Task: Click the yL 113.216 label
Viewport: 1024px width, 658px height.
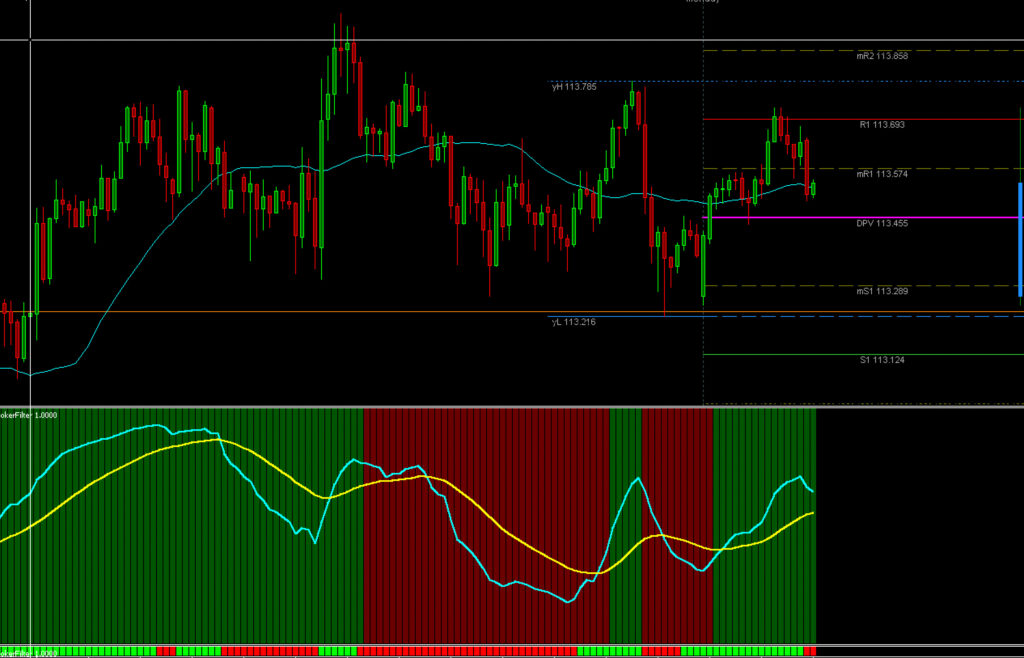Action: point(573,322)
